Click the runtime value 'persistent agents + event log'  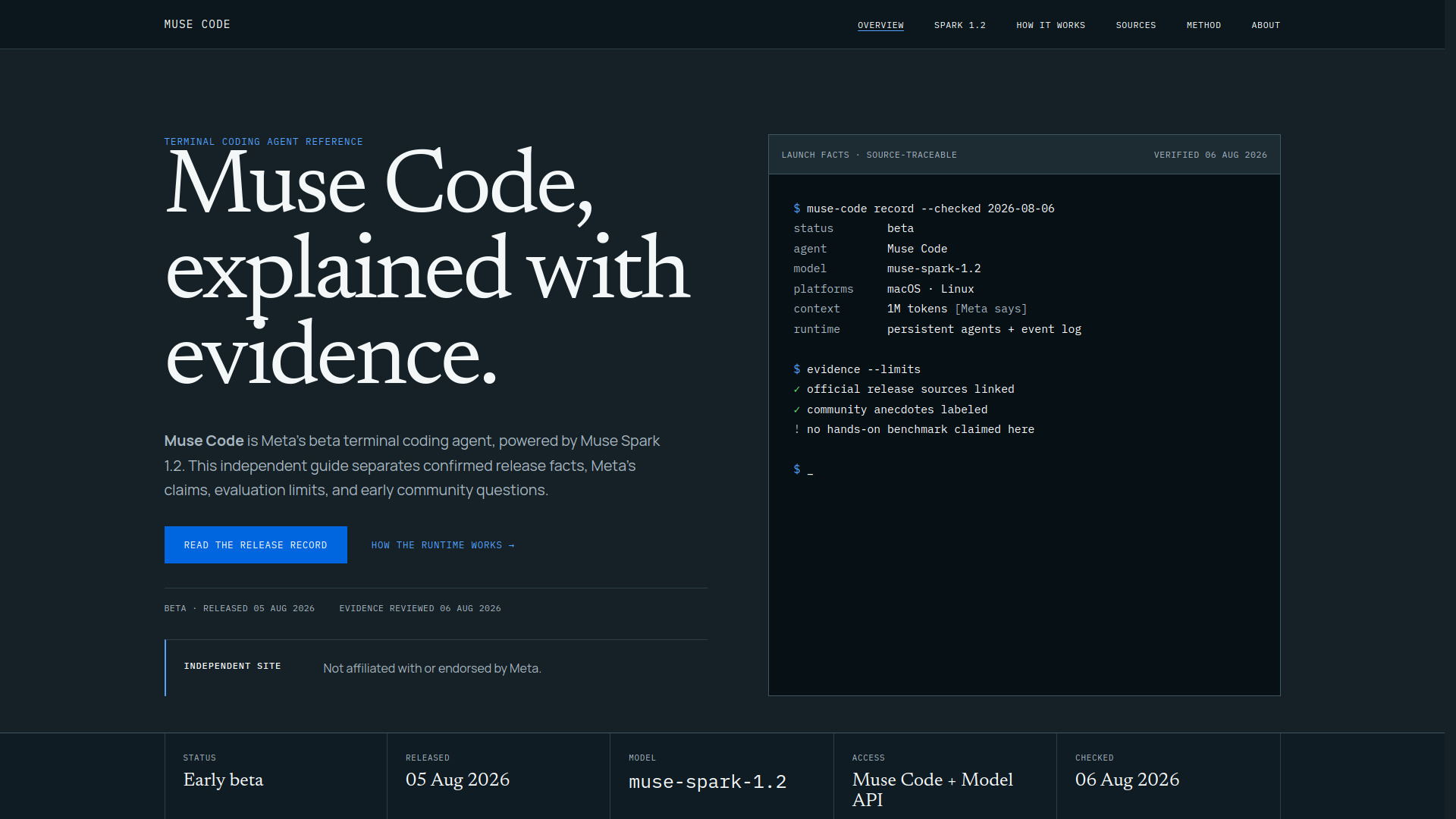point(984,329)
